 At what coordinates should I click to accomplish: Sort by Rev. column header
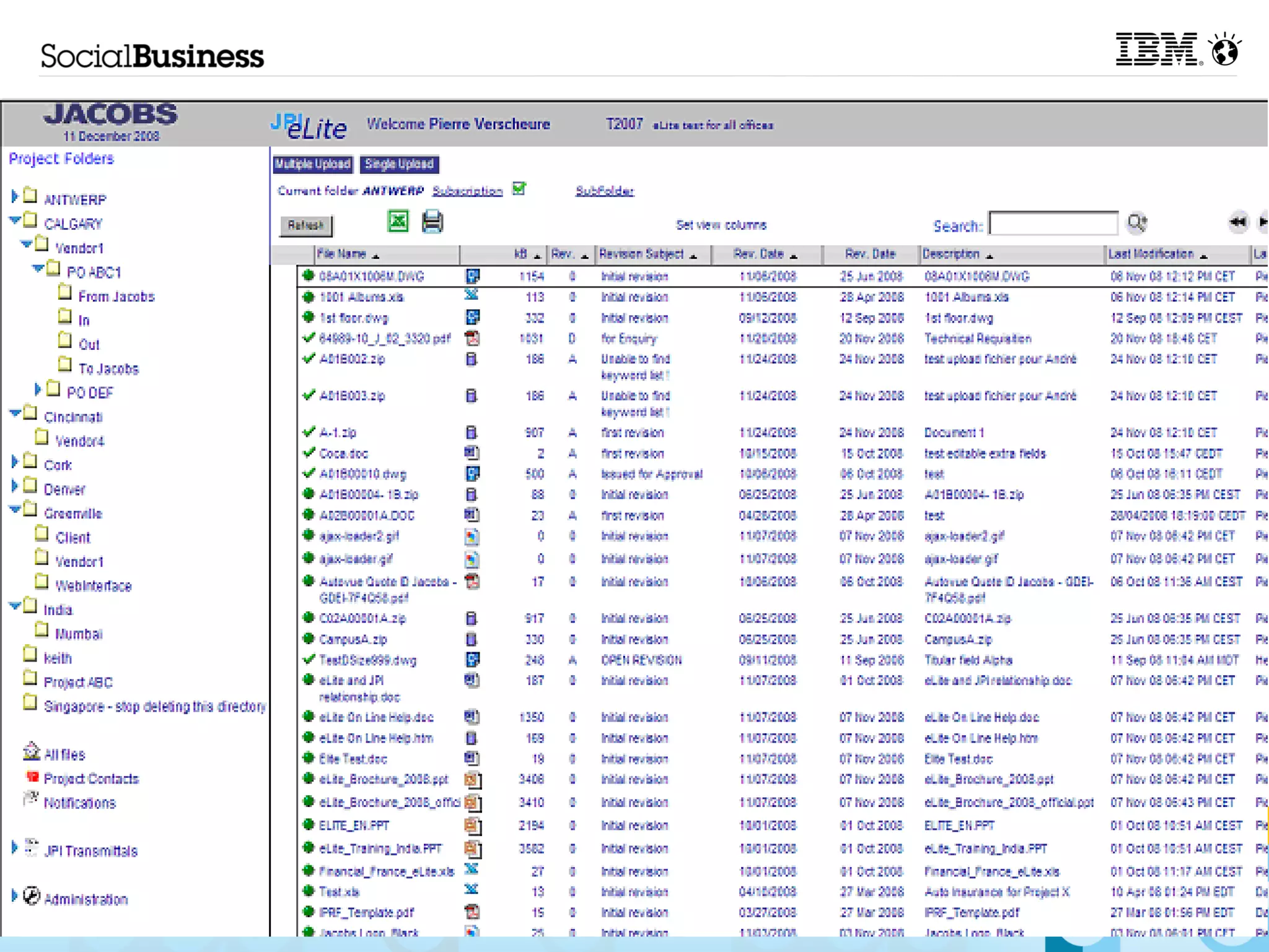569,254
